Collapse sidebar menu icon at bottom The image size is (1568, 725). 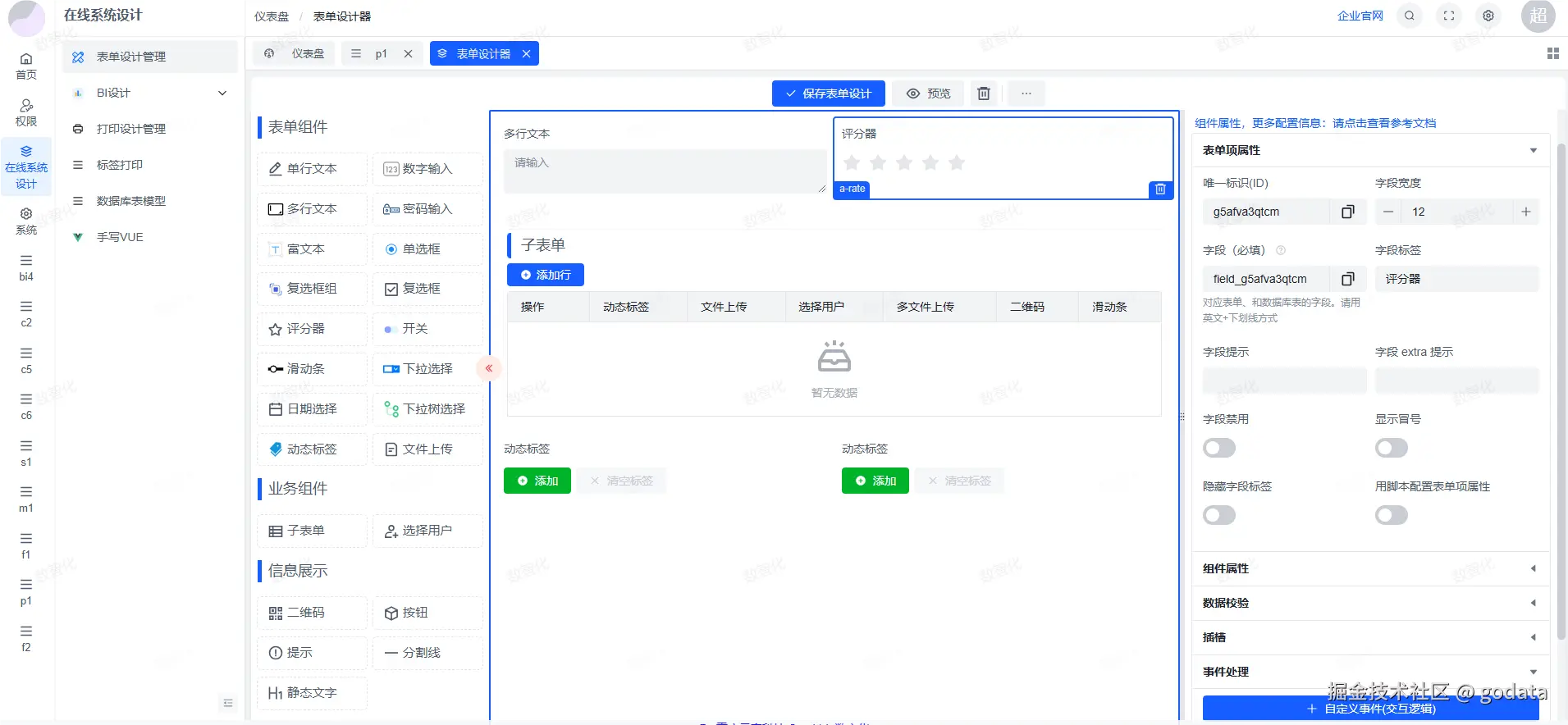click(228, 703)
